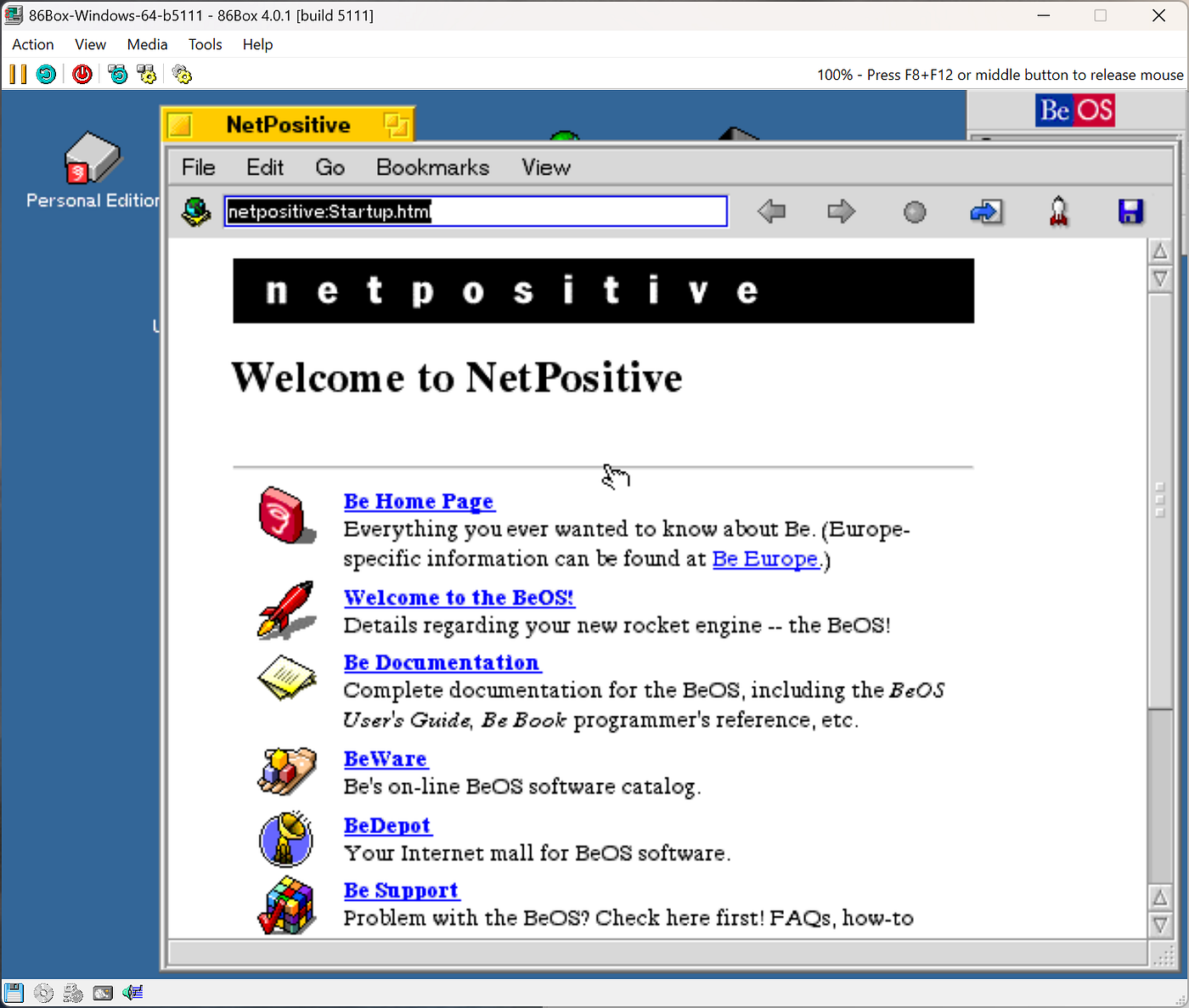Send Ctrl+Alt+Esc via 86Box toolbar icon
This screenshot has height=1008, width=1189.
coord(147,75)
